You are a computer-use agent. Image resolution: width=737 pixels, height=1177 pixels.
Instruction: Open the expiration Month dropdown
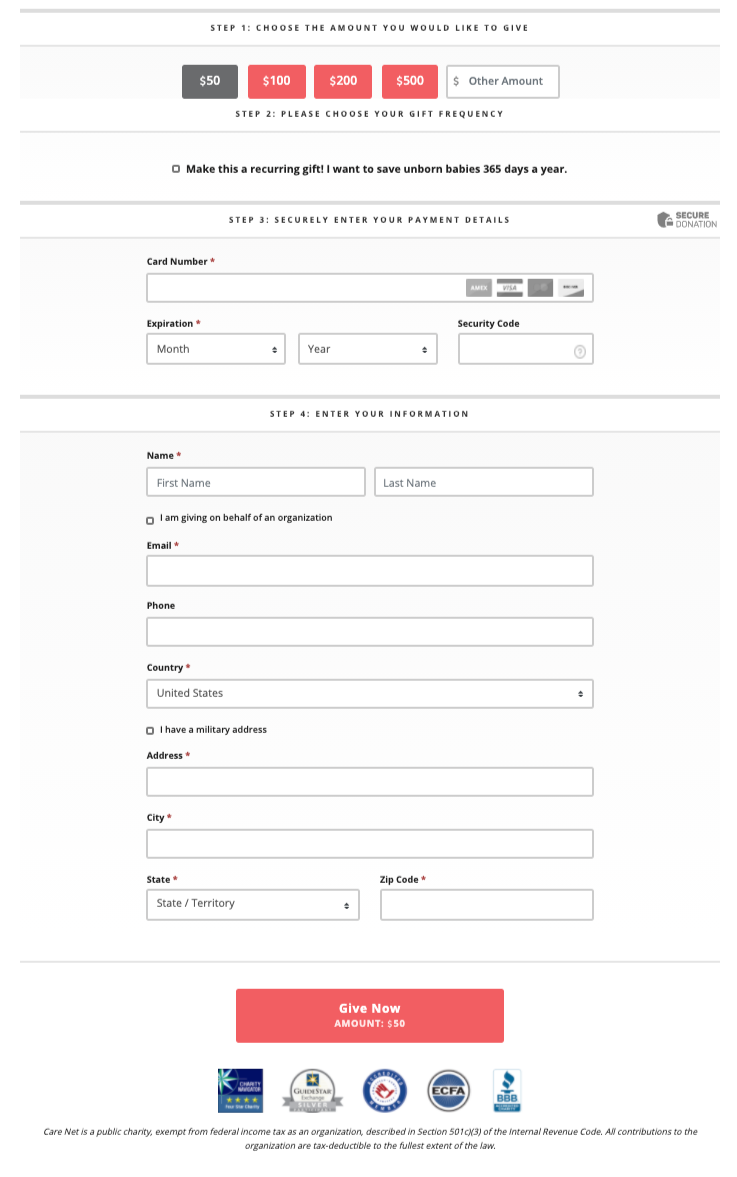(216, 349)
